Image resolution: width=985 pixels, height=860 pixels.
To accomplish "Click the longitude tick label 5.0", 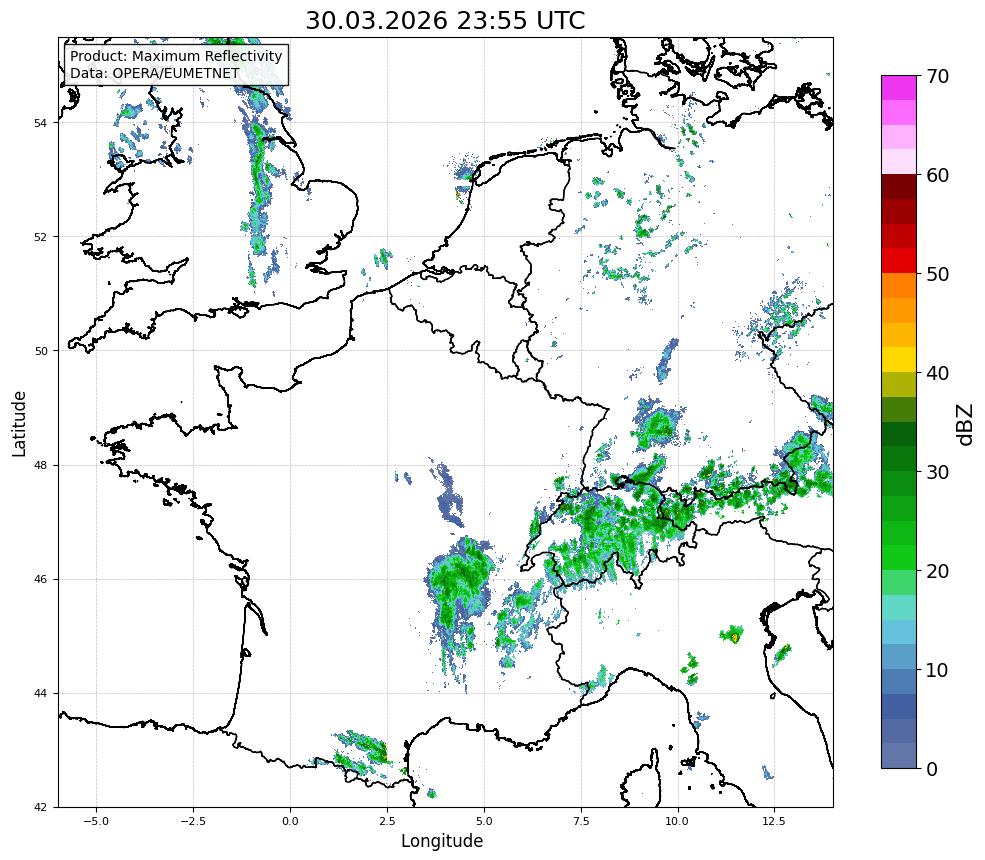I will click(484, 821).
